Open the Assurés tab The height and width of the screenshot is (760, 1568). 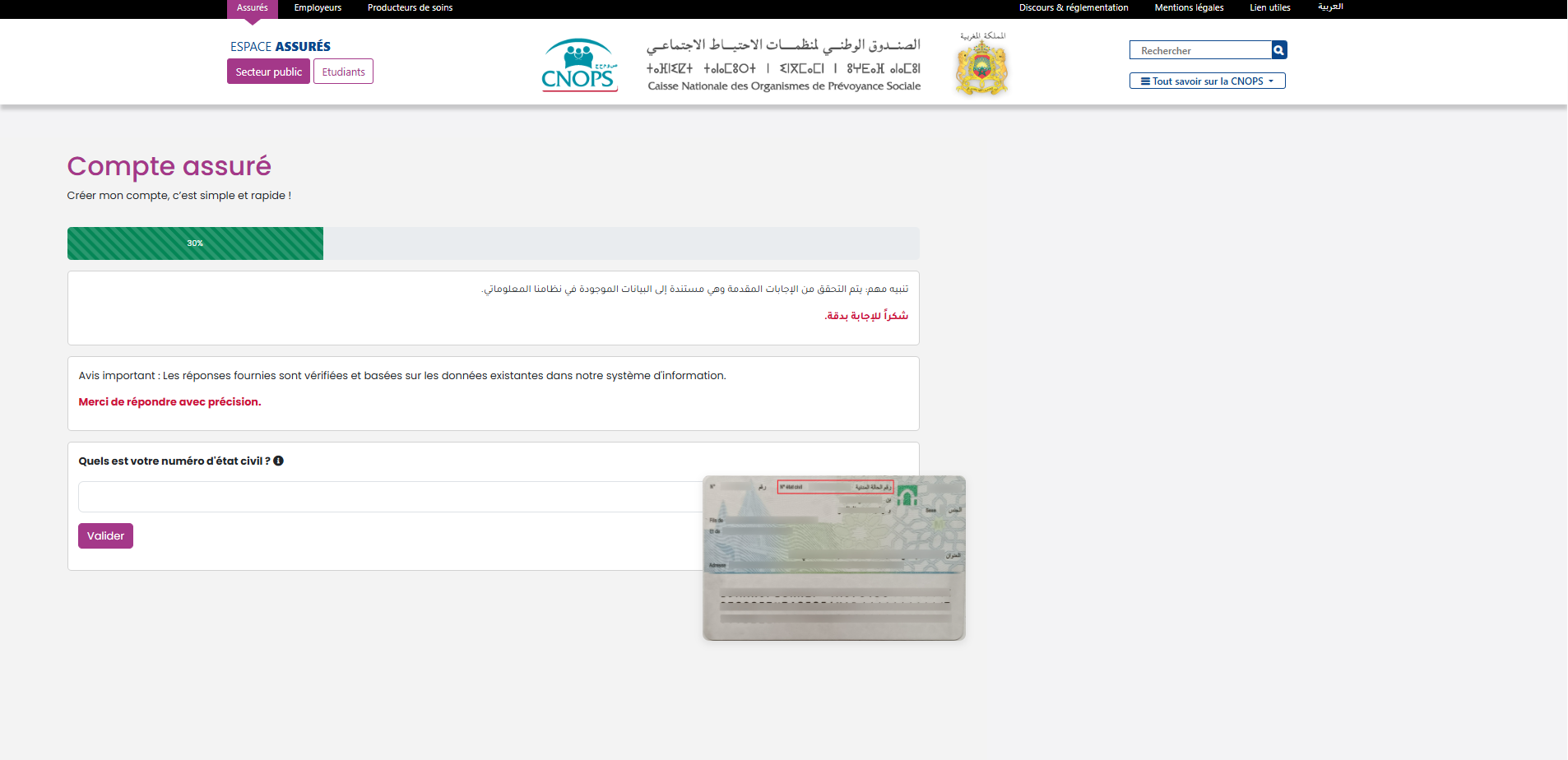252,8
